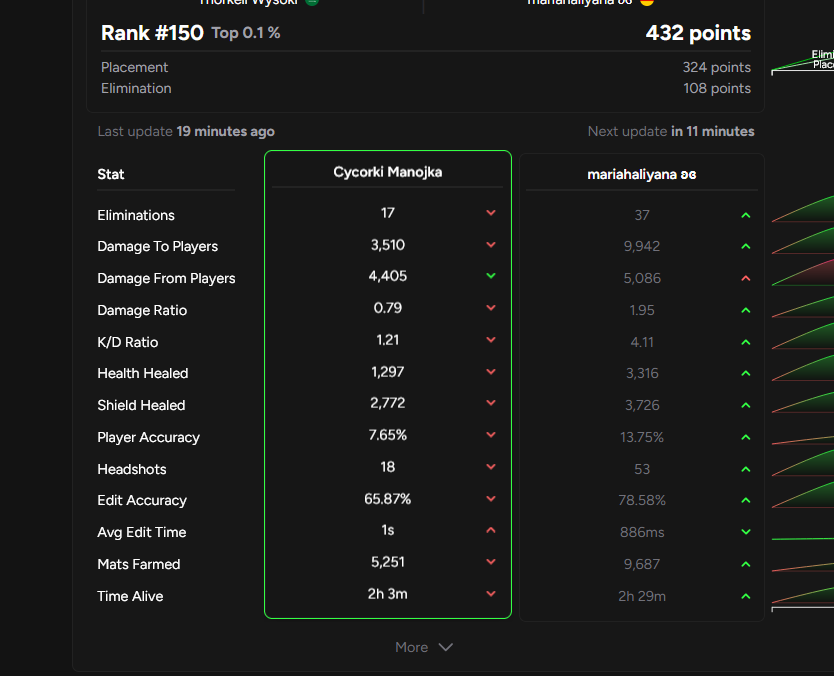Click the green up arrow beside 3,726
This screenshot has width=834, height=676.
(746, 405)
